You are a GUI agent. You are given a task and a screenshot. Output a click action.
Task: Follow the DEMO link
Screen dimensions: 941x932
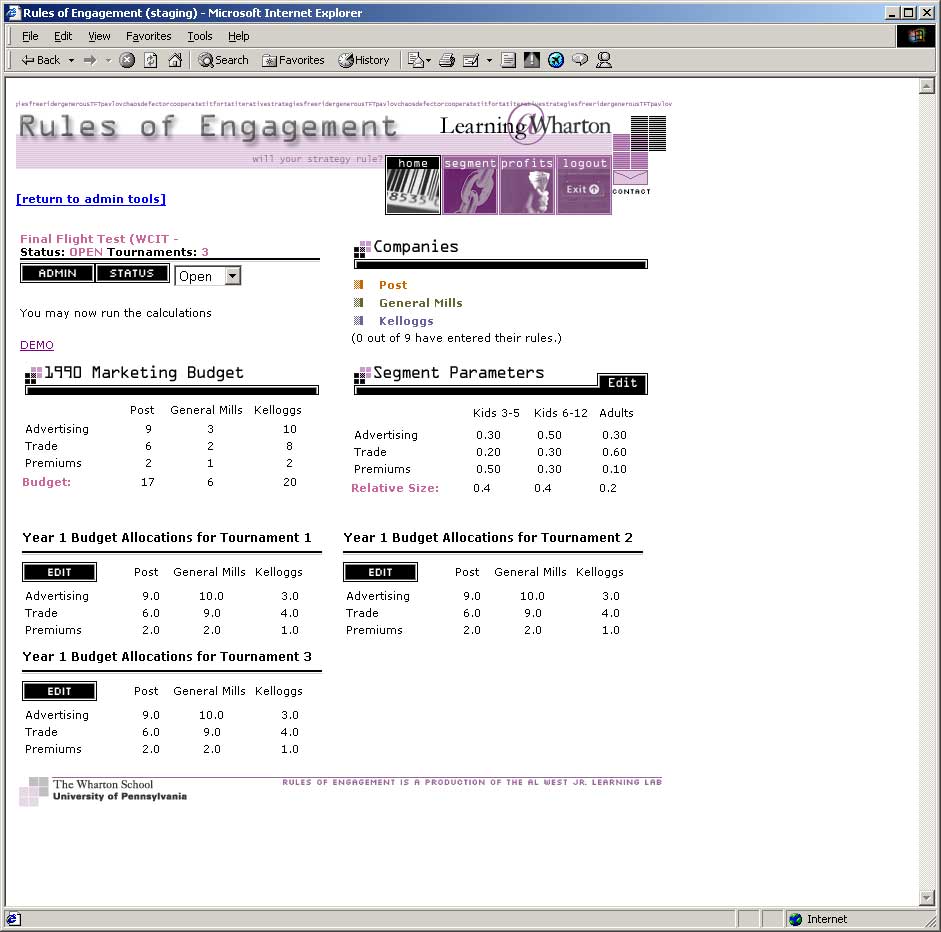37,345
